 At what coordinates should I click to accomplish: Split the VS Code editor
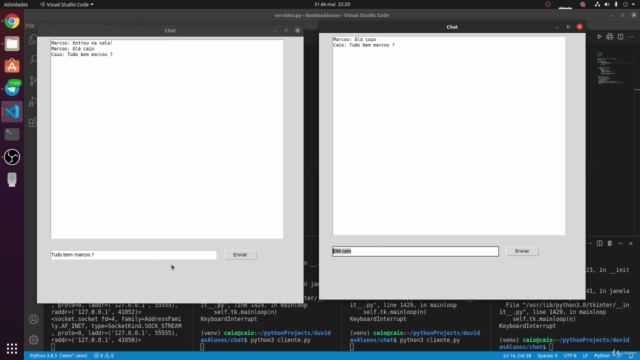click(620, 37)
